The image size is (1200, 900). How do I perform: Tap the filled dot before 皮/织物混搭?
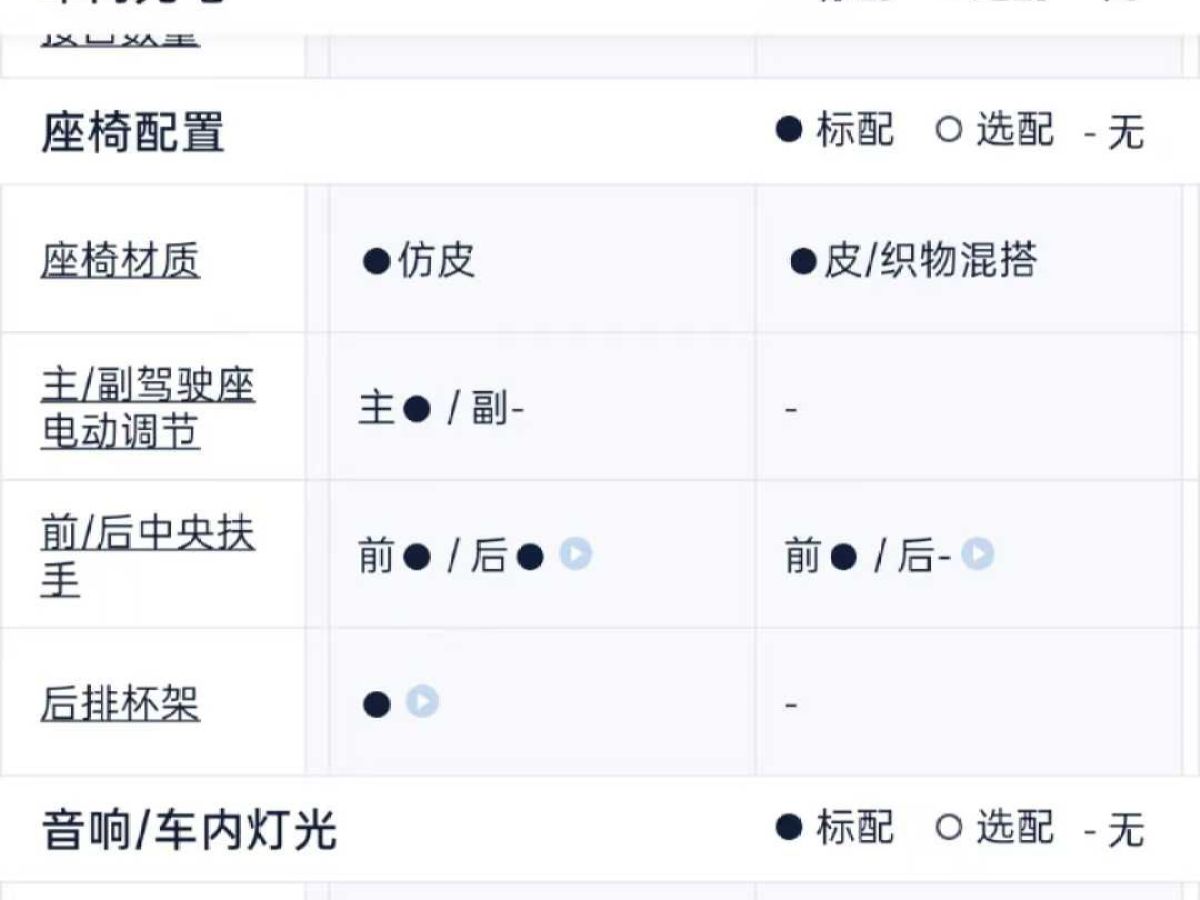[803, 262]
